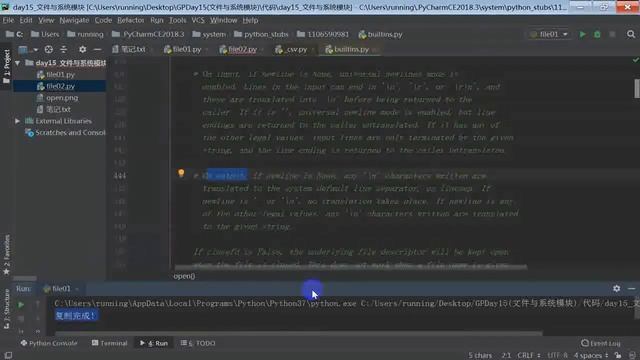Open the Edit menu
This screenshot has width=640, height=360.
(x=26, y=20)
